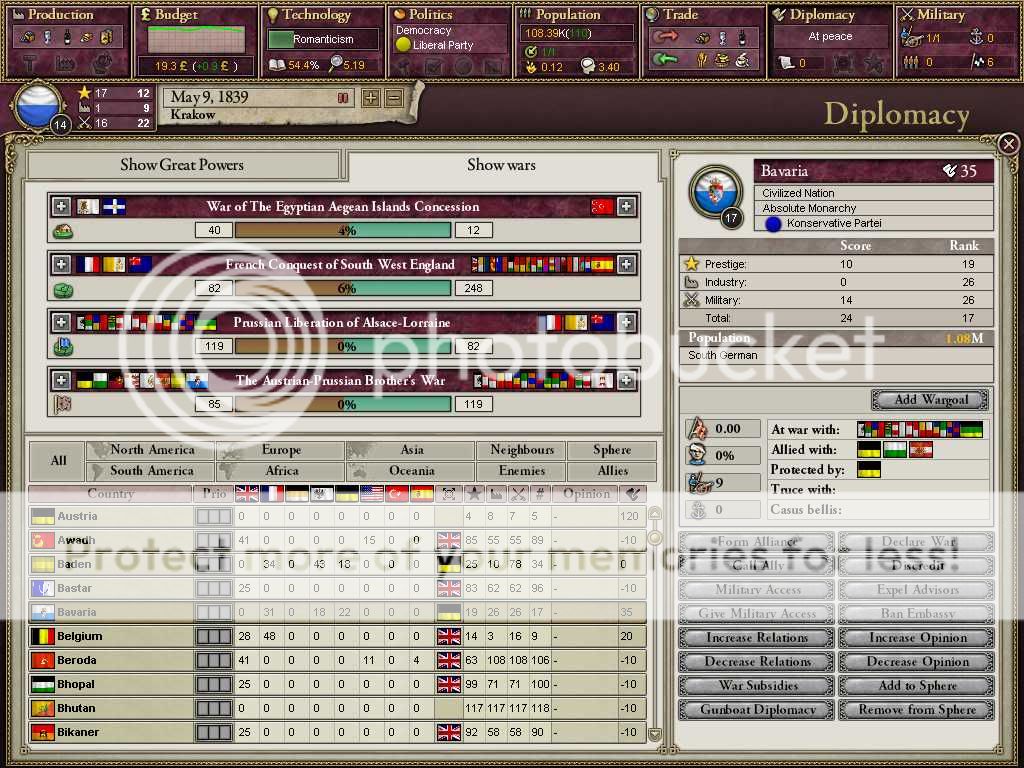Expand attackers in Egyptian Aegean Islands war

tap(62, 207)
